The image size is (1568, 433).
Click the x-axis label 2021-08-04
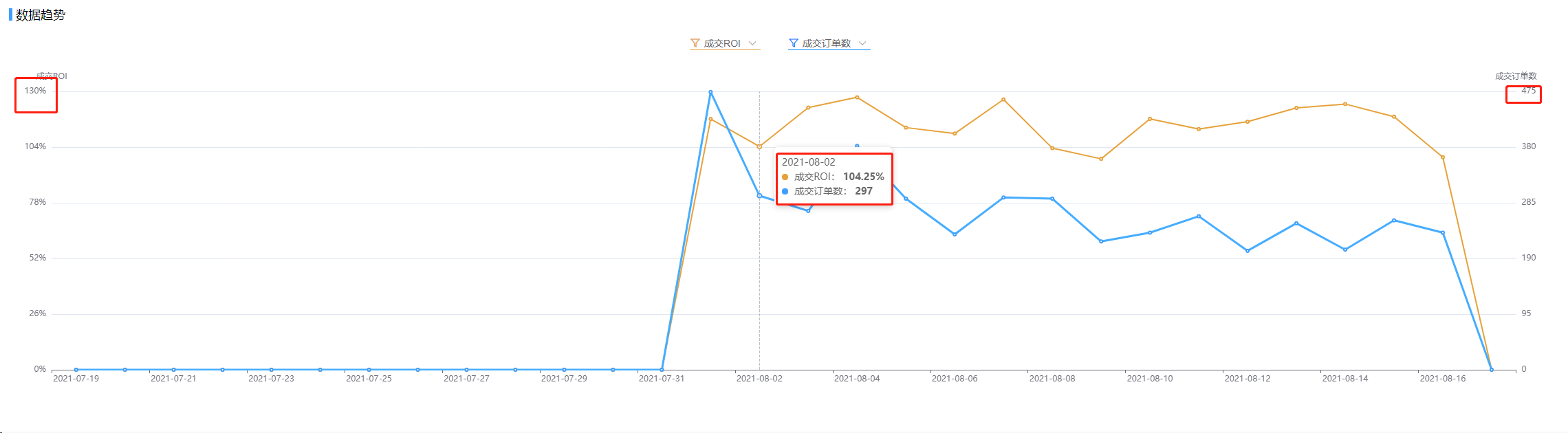coord(857,379)
